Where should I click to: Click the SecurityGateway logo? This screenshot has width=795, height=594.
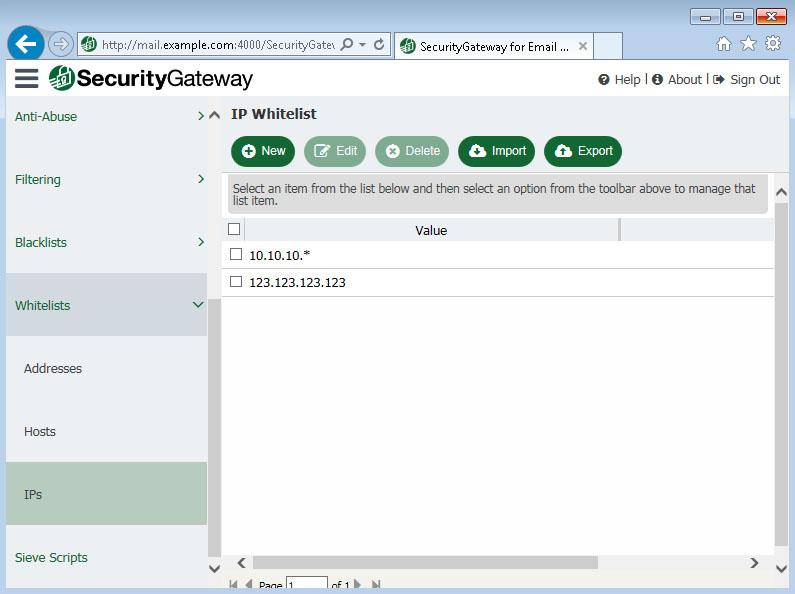tap(151, 79)
